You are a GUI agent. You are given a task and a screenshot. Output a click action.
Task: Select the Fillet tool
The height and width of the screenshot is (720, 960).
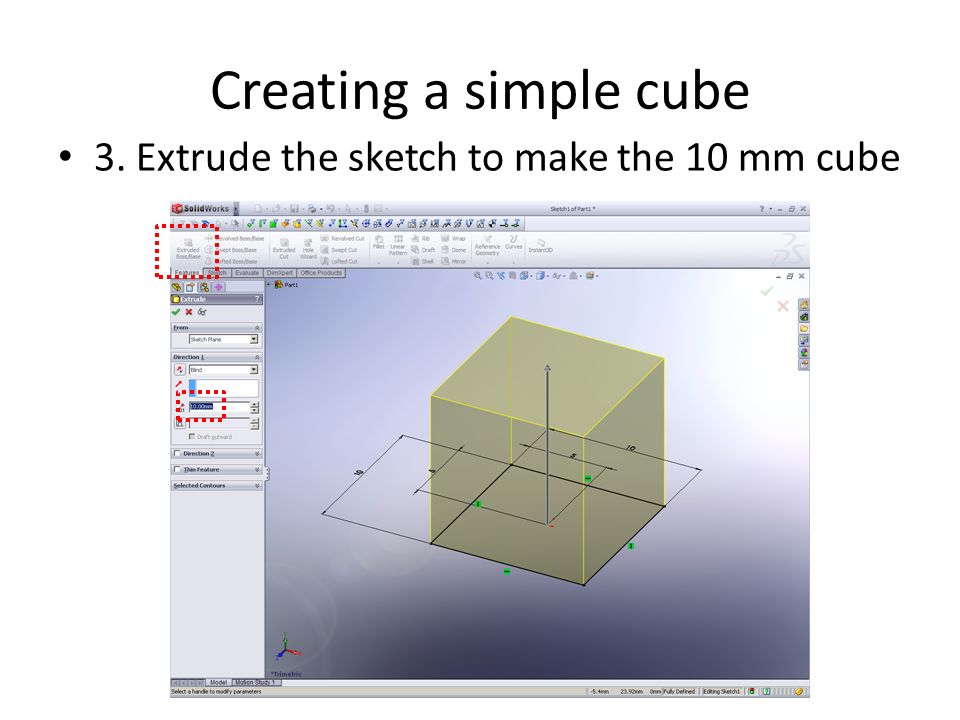pos(379,242)
